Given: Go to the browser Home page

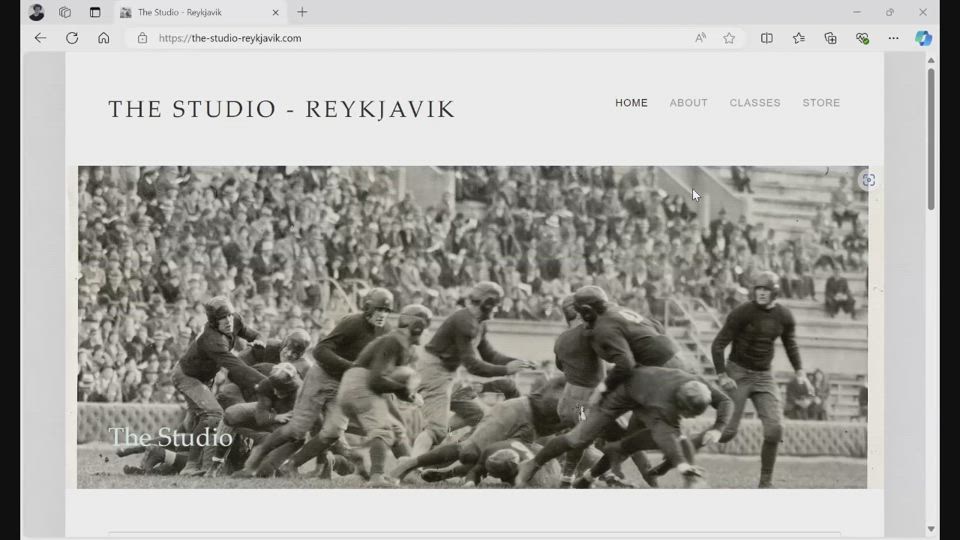Looking at the screenshot, I should tap(103, 38).
